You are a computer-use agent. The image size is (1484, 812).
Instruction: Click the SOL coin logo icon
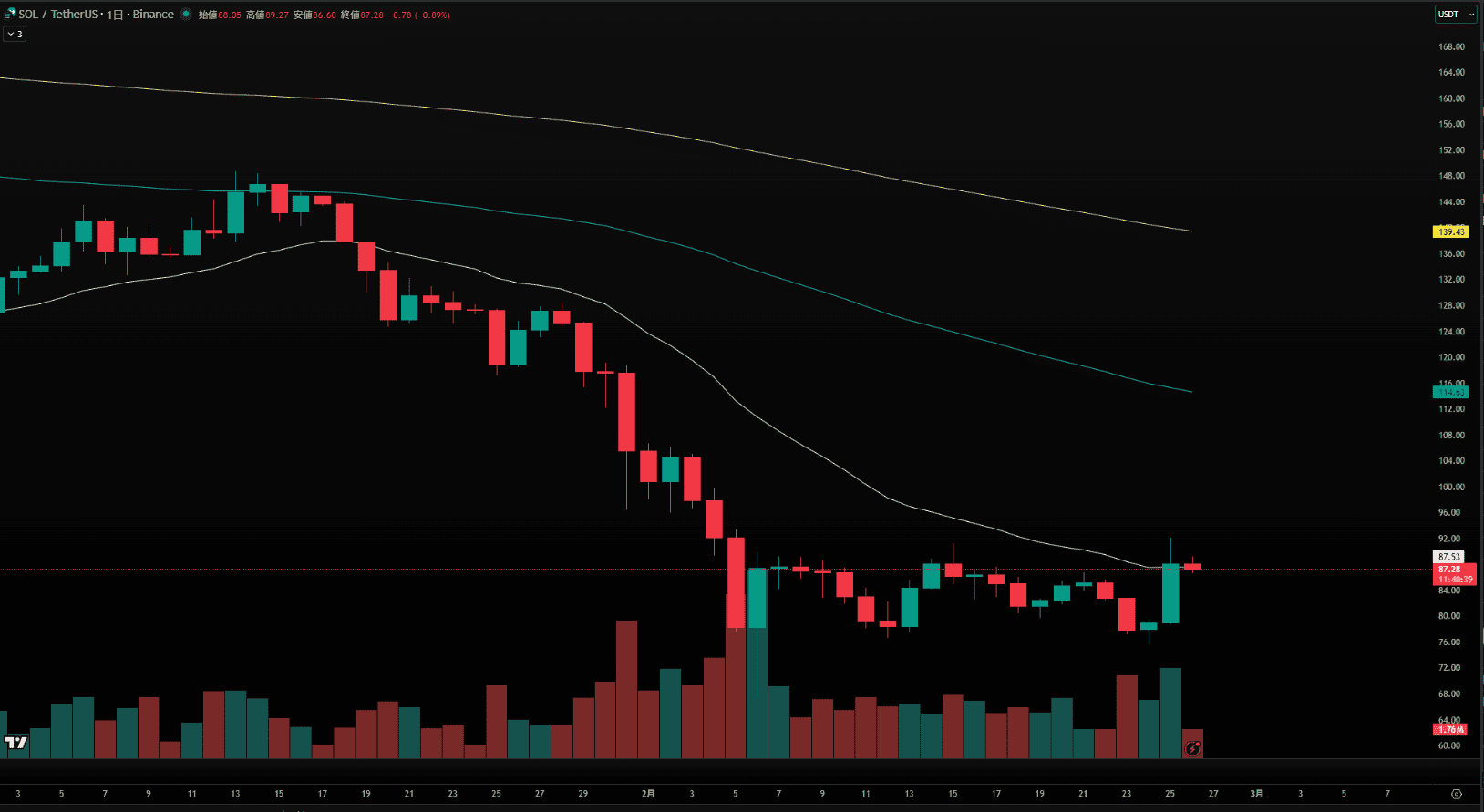tap(10, 15)
